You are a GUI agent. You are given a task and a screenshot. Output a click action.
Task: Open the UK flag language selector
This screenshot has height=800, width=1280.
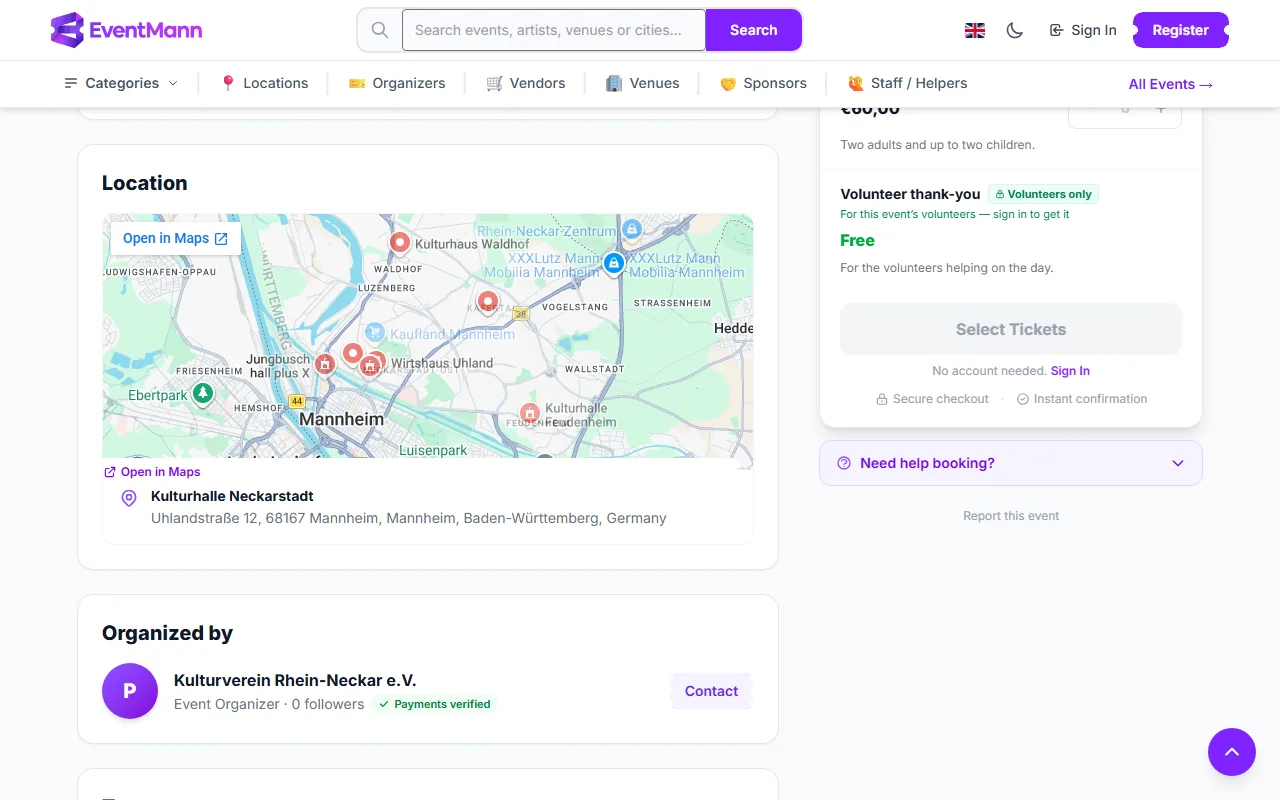point(975,30)
